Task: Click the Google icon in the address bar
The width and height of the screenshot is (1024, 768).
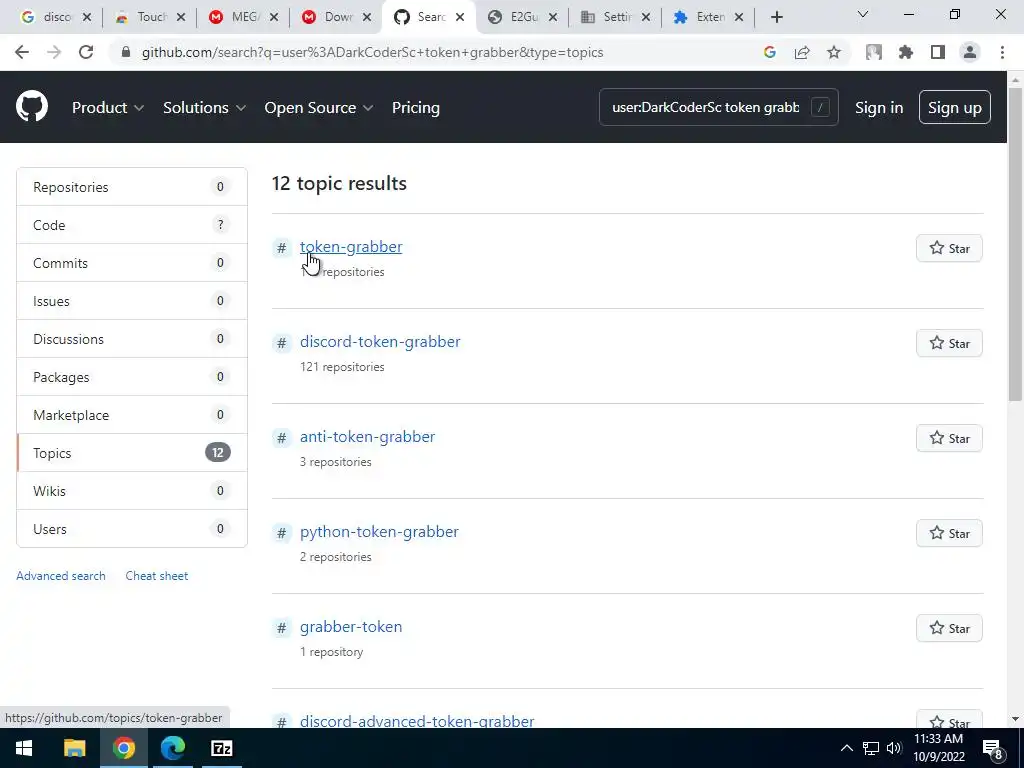Action: coord(769,52)
